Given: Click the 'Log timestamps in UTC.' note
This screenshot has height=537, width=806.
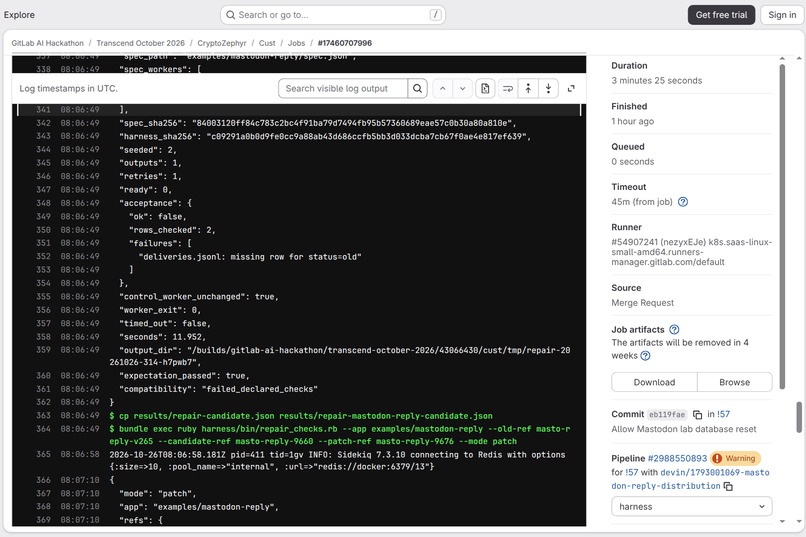Looking at the screenshot, I should pyautogui.click(x=68, y=88).
